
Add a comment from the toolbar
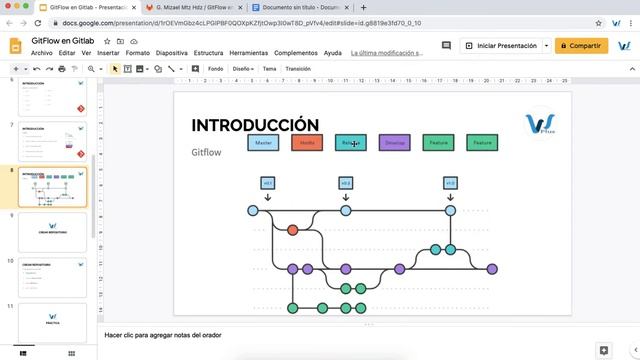tap(196, 69)
